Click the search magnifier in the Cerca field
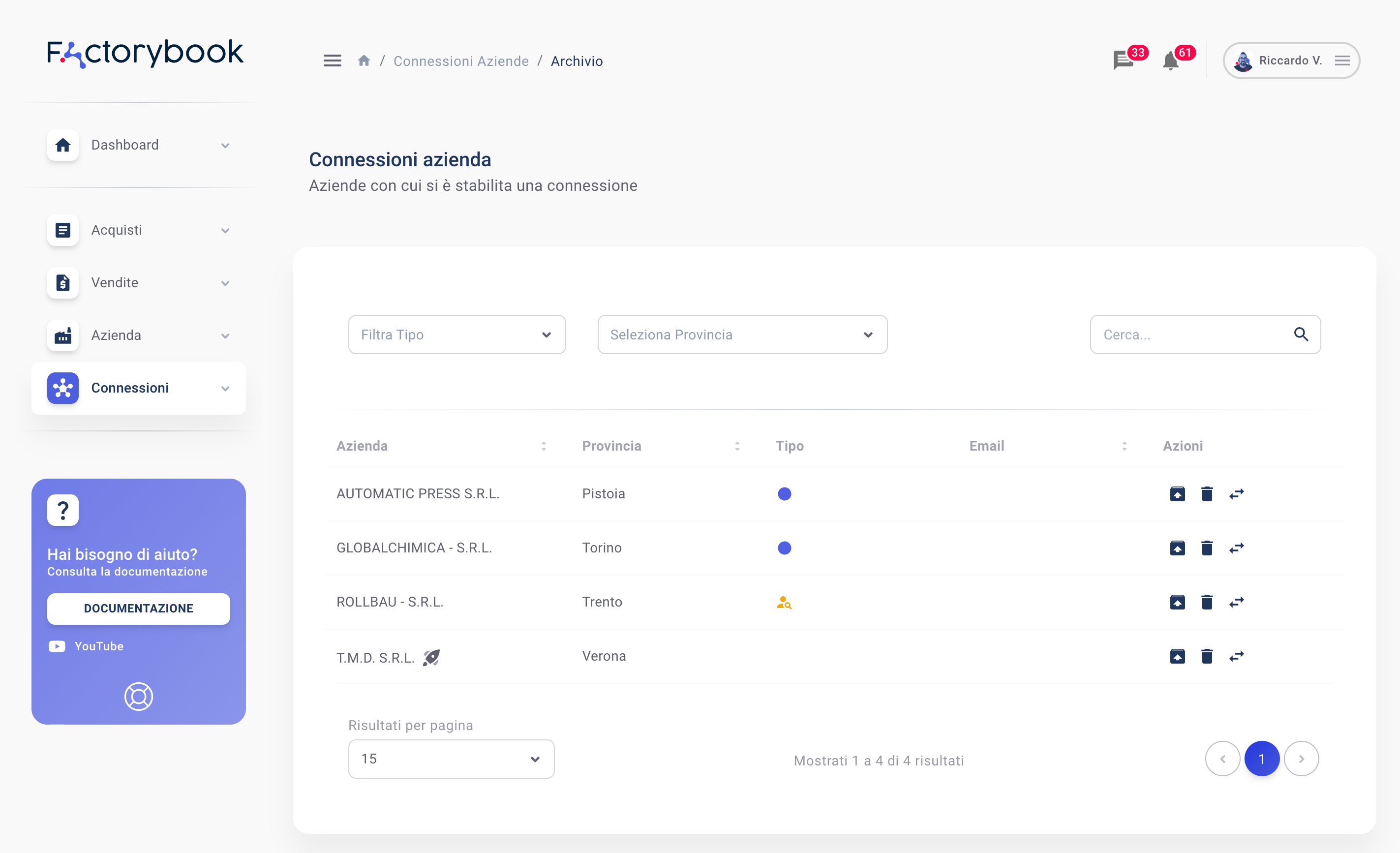This screenshot has width=1400, height=853. pyautogui.click(x=1301, y=335)
